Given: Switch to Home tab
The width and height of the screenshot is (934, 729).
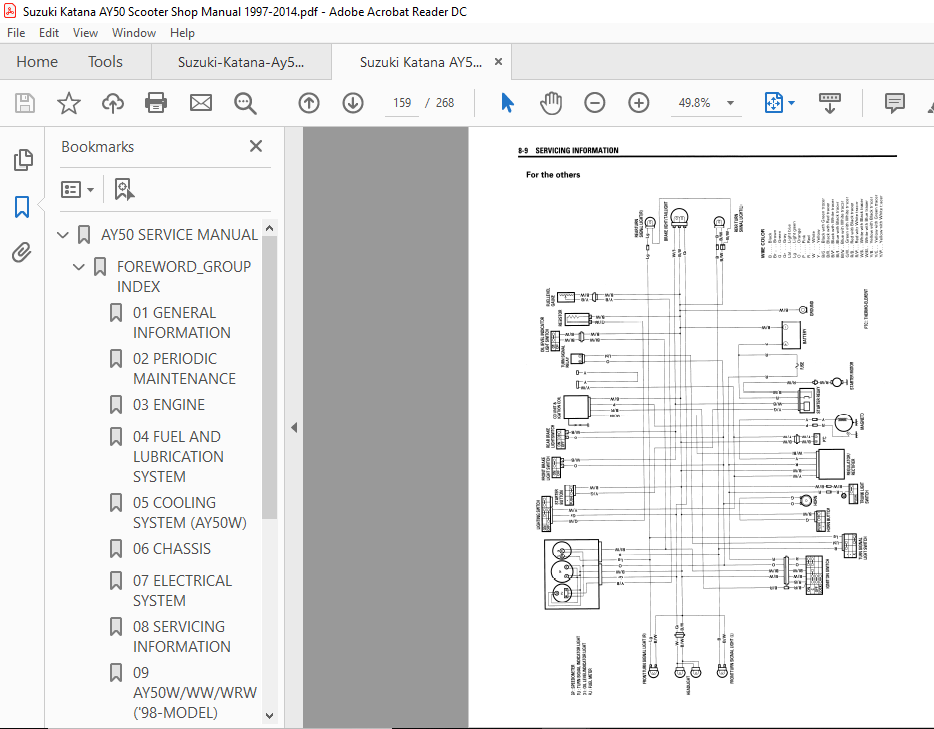Looking at the screenshot, I should coord(37,62).
